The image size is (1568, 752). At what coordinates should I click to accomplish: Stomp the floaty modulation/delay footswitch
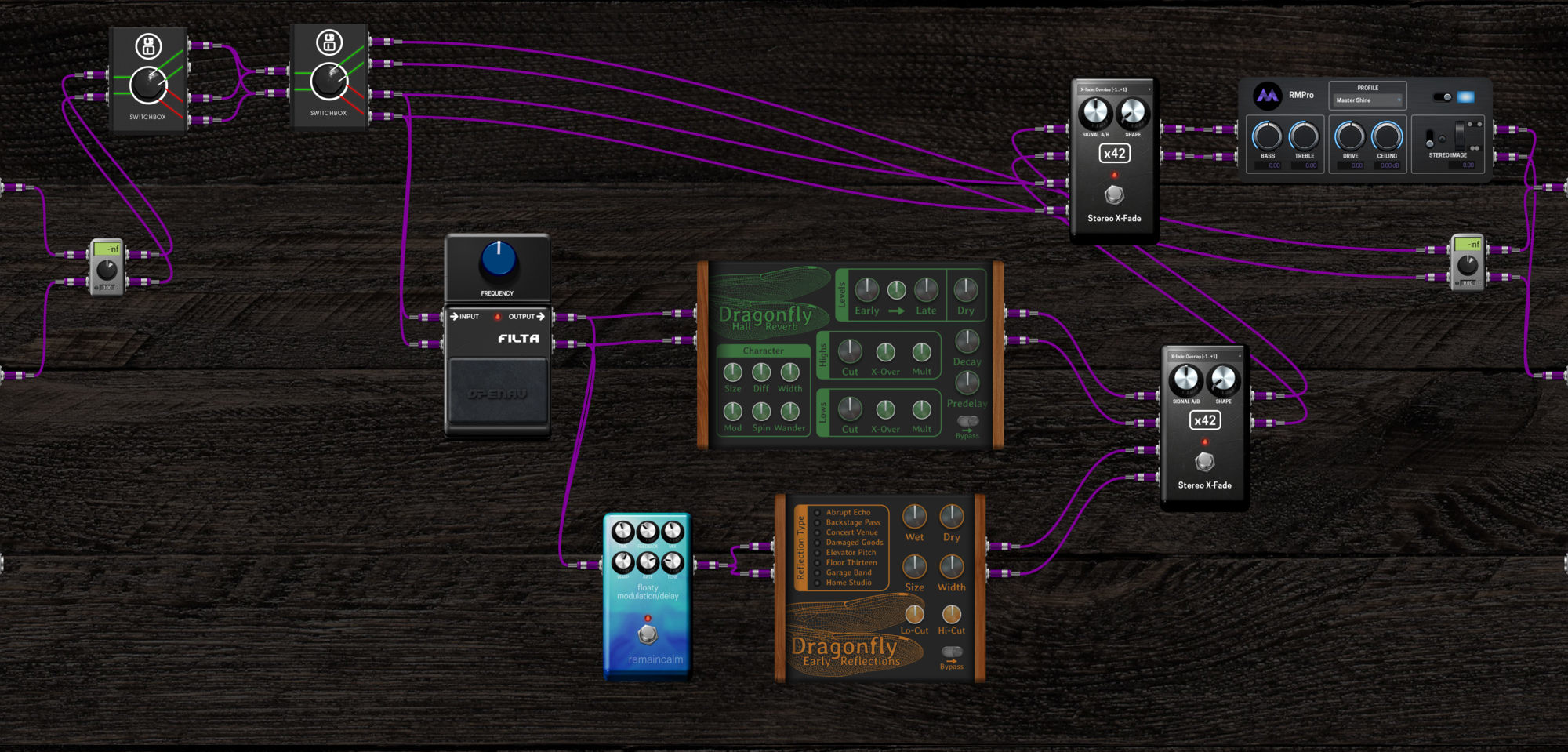click(x=648, y=634)
